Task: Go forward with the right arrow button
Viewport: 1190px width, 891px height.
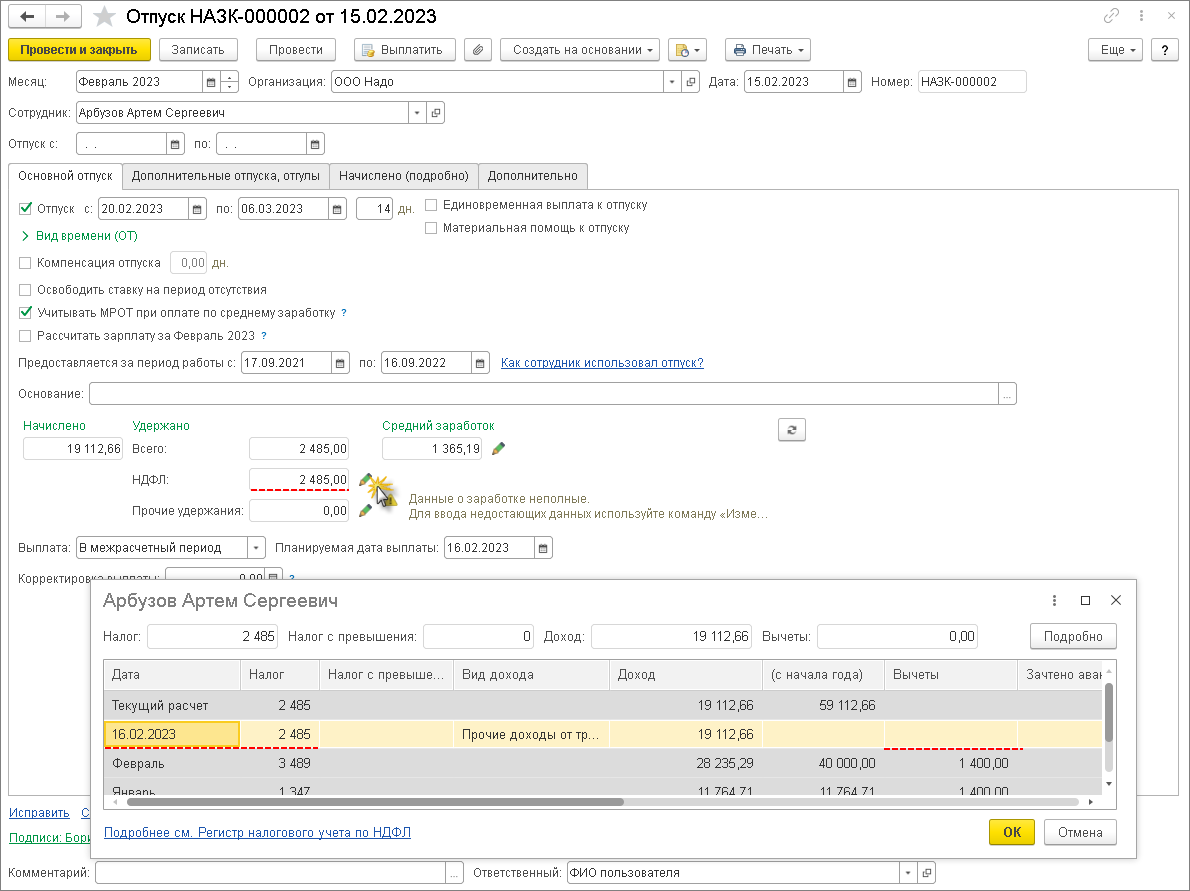Action: [x=64, y=16]
